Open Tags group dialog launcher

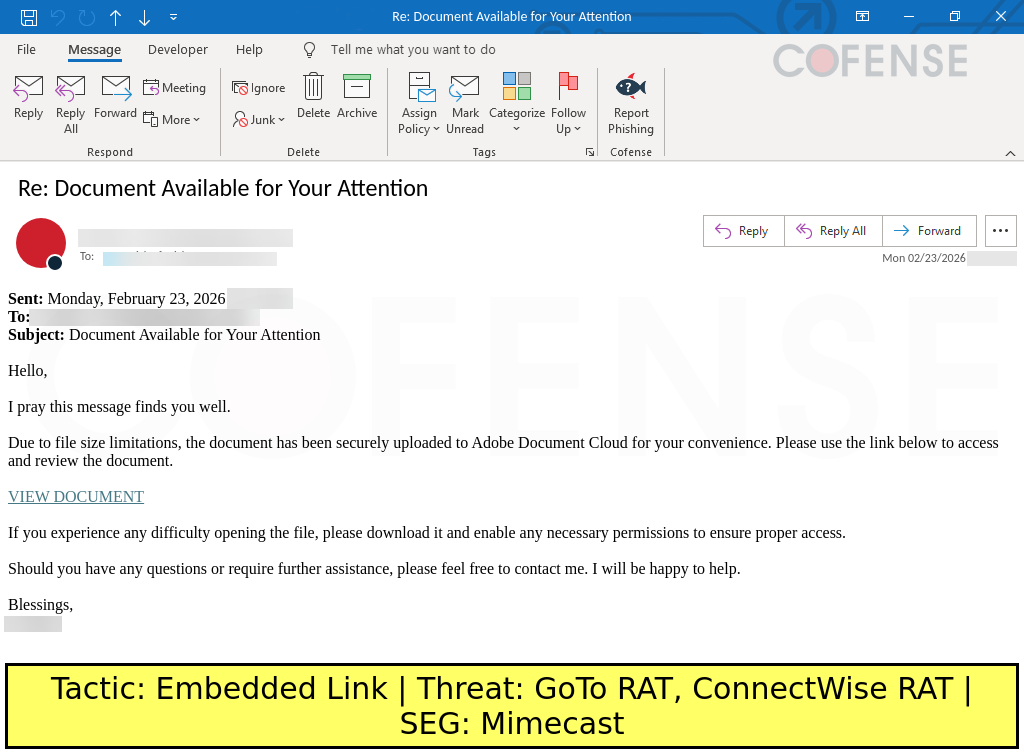tap(590, 152)
